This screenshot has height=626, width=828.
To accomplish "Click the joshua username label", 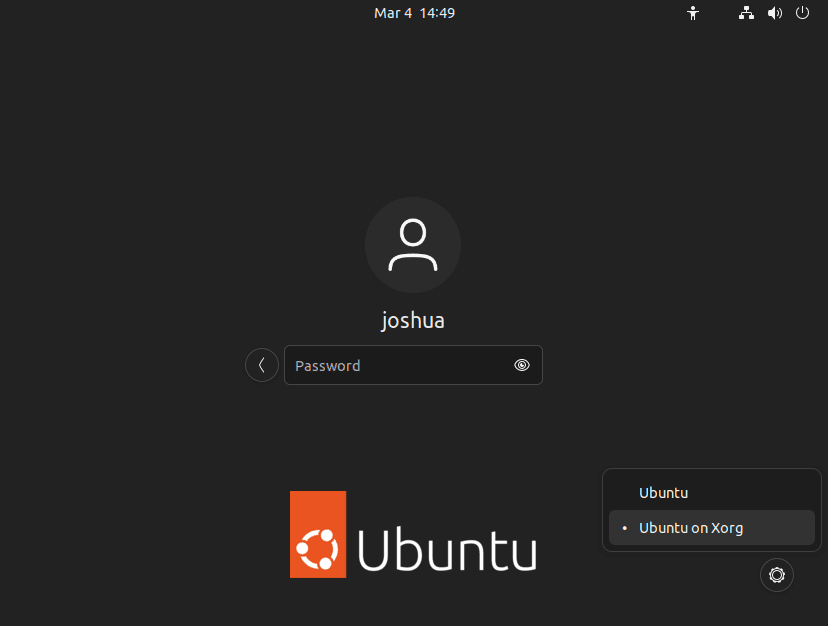I will pyautogui.click(x=412, y=320).
